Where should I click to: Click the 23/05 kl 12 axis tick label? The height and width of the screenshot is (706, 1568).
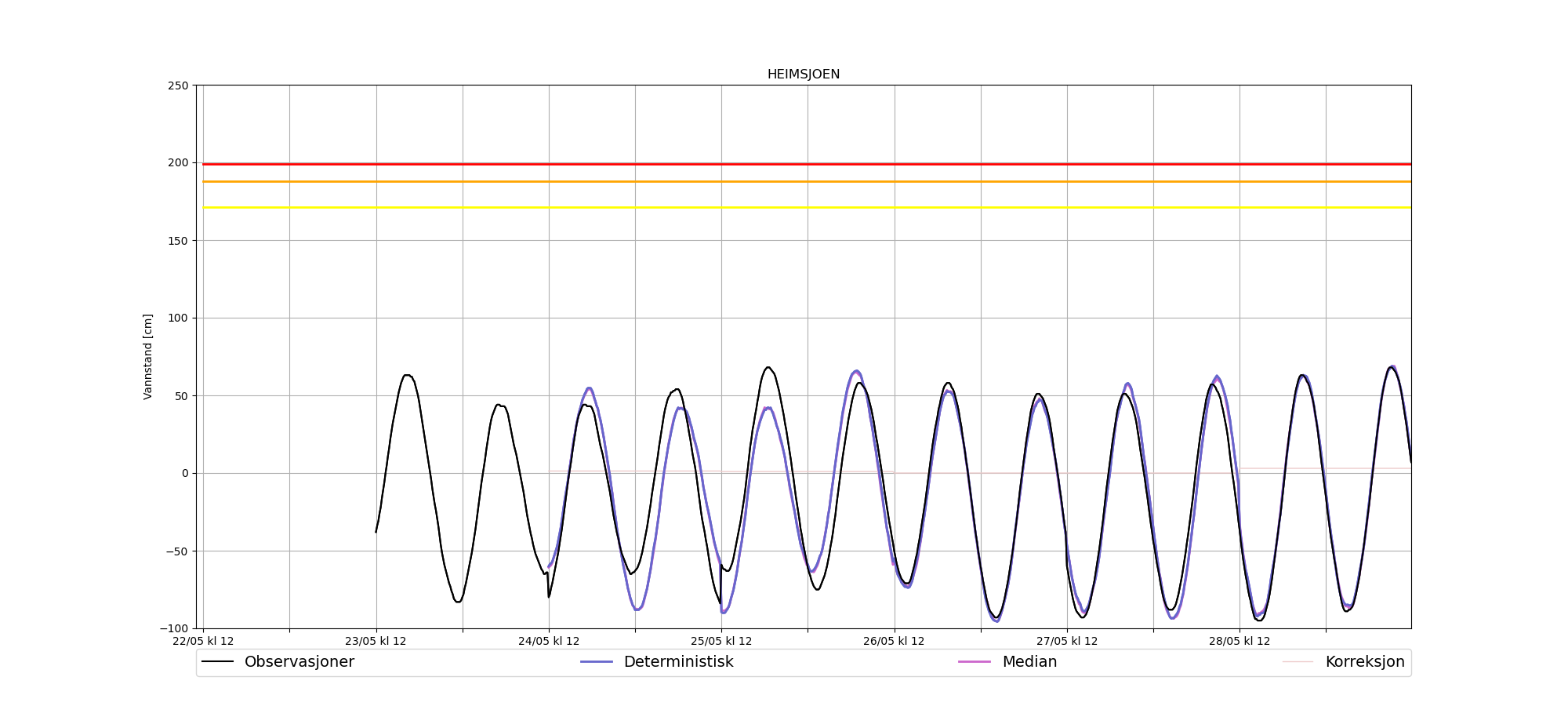[x=376, y=641]
